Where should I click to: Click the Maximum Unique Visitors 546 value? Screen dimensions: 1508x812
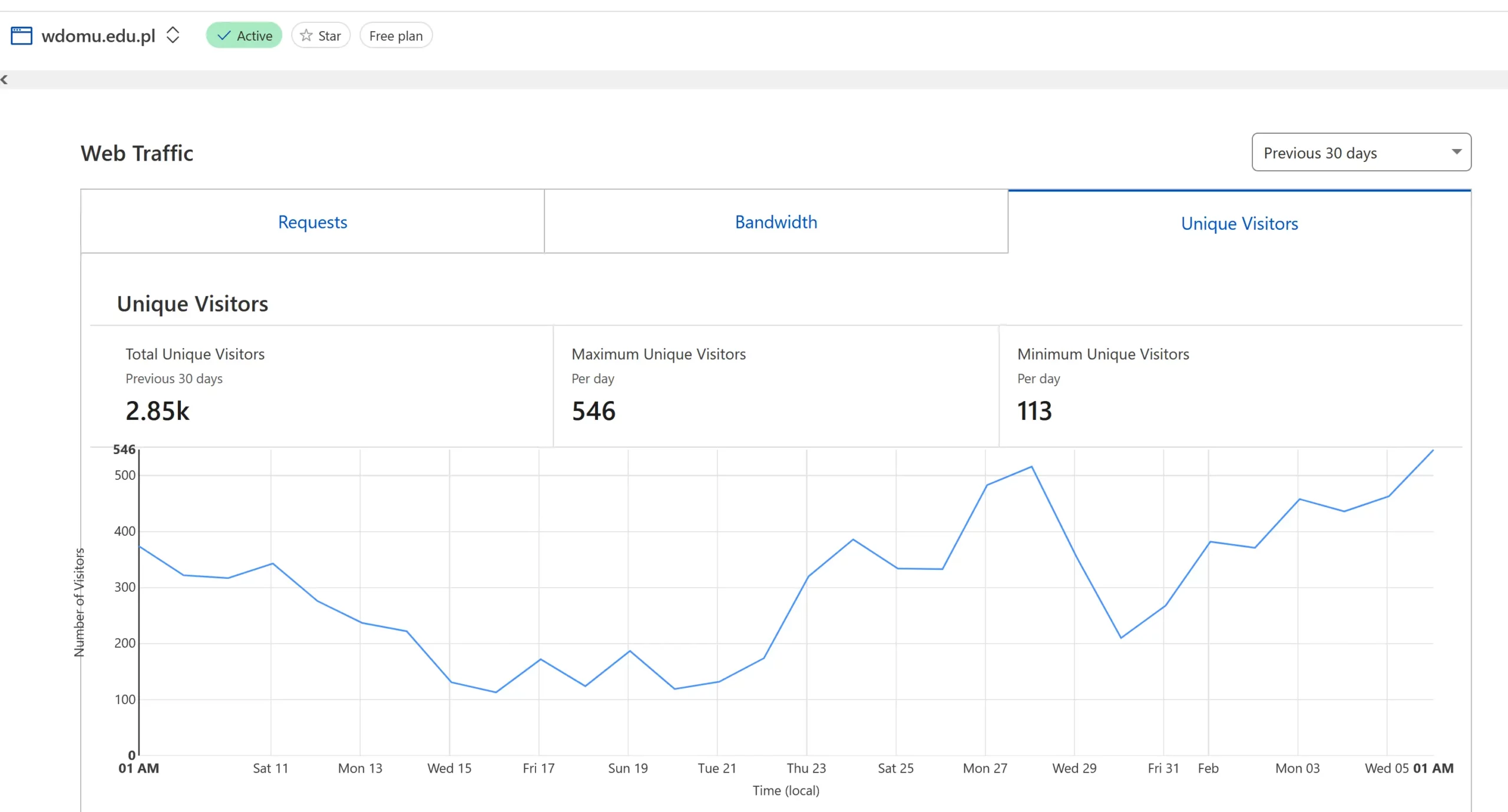click(593, 410)
